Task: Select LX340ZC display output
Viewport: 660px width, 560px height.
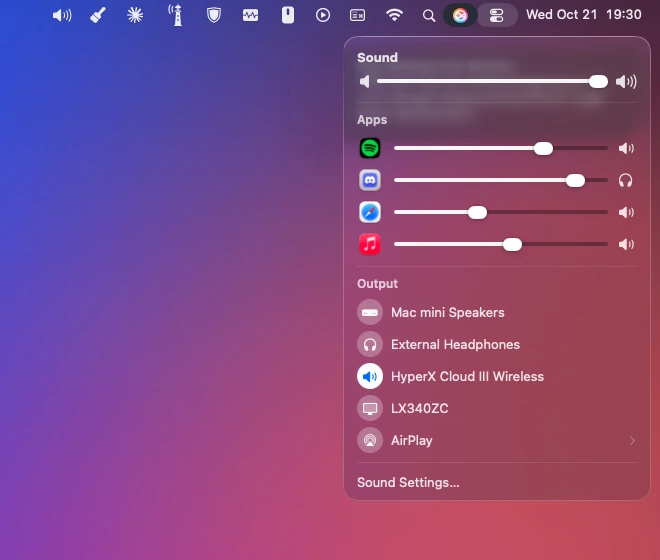Action: pos(497,408)
